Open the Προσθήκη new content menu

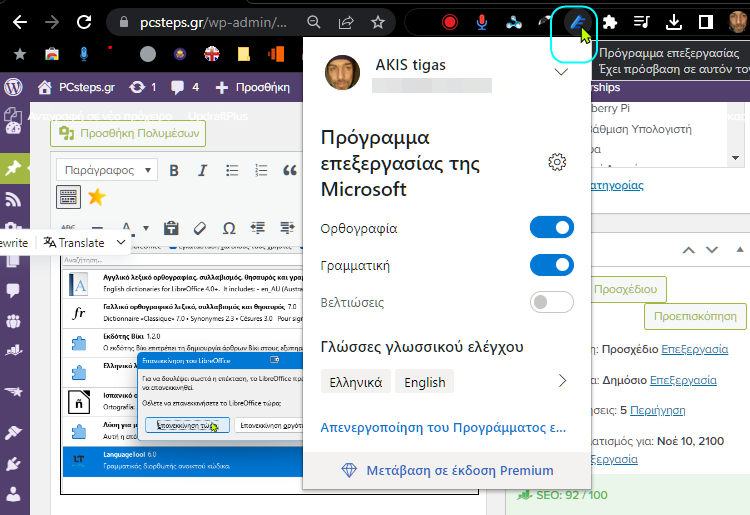pos(253,87)
